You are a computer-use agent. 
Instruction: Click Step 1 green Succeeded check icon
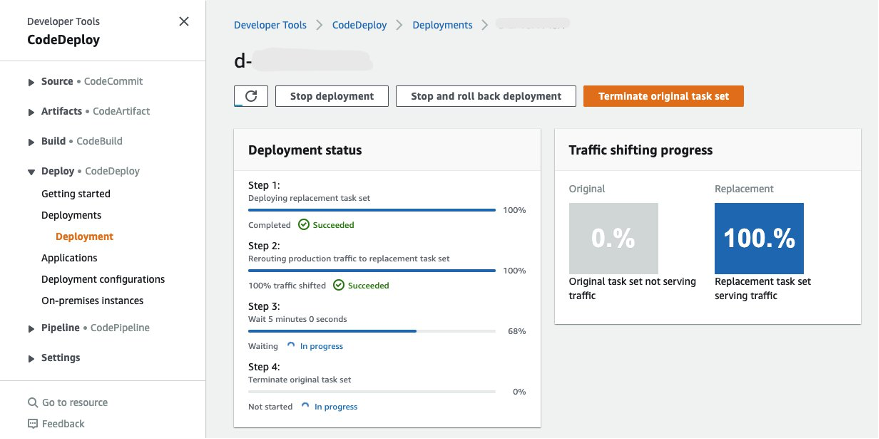304,225
